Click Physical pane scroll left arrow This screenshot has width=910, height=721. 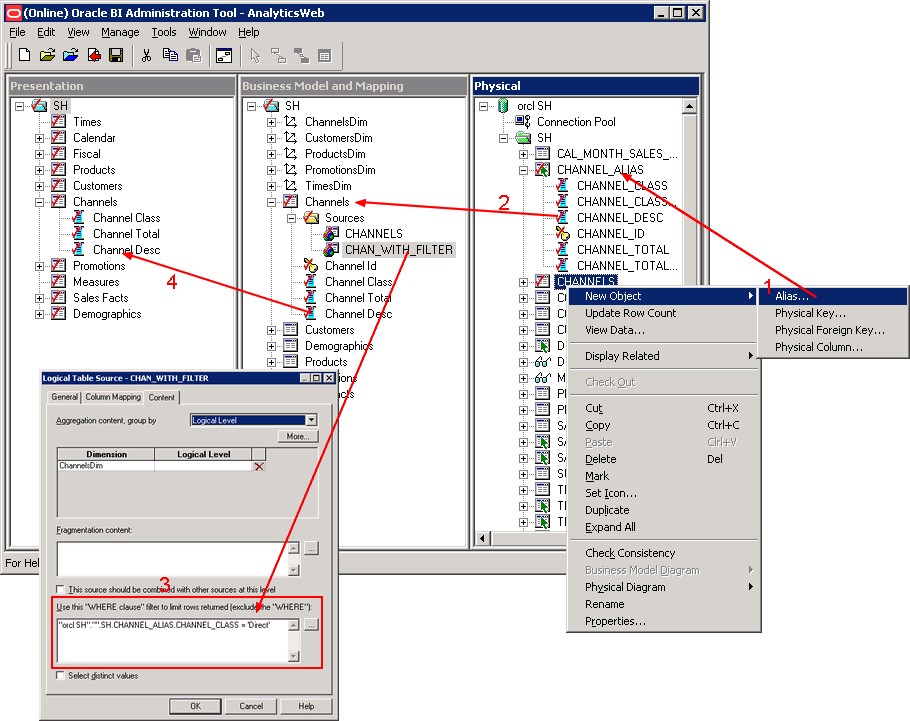482,538
